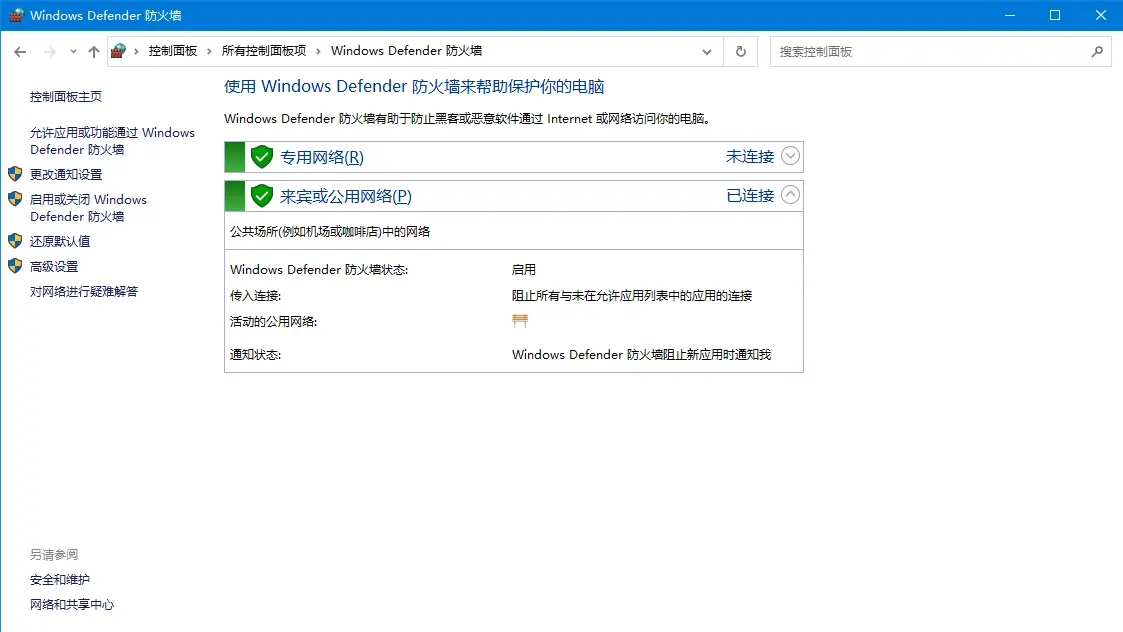Expand the 专用网络 section chevron

(x=790, y=156)
